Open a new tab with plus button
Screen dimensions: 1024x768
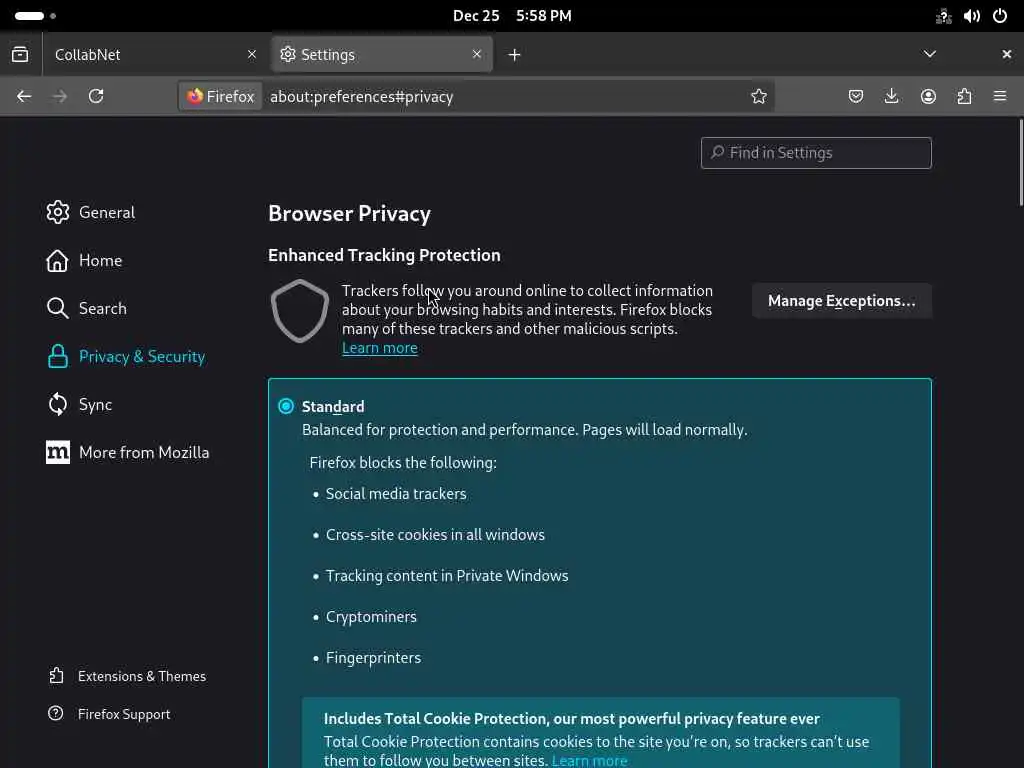[514, 54]
